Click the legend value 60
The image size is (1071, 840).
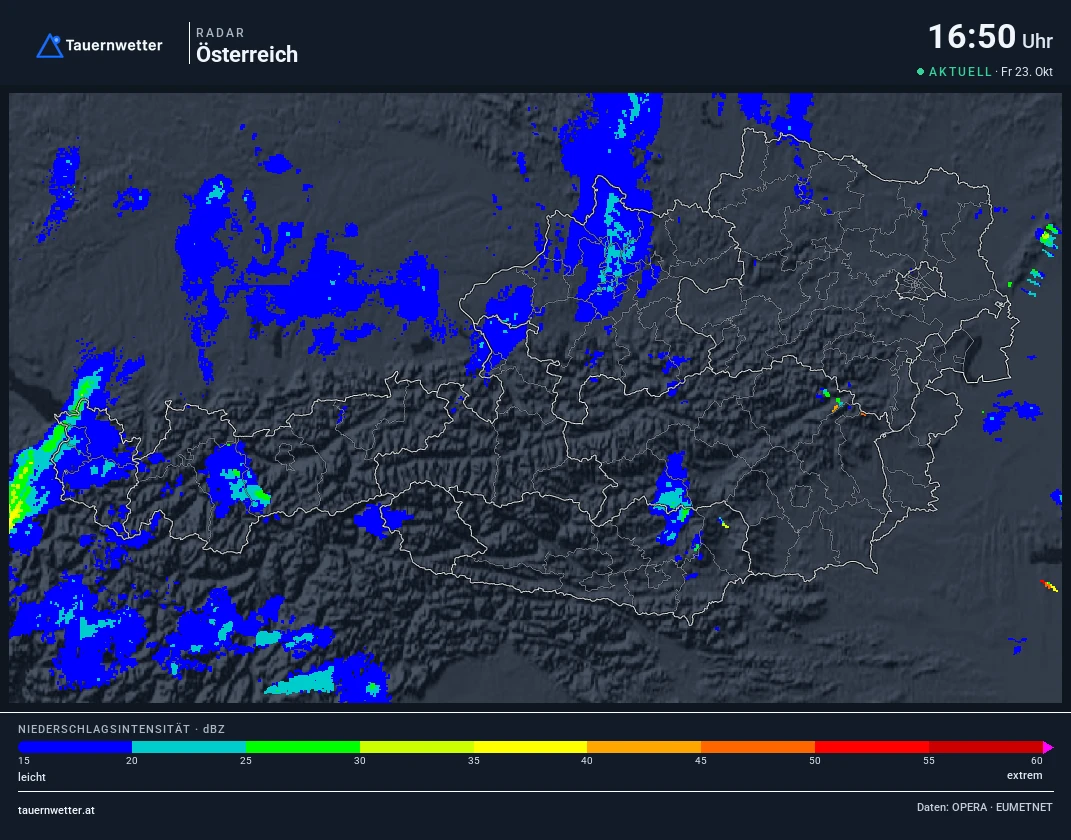1037,761
